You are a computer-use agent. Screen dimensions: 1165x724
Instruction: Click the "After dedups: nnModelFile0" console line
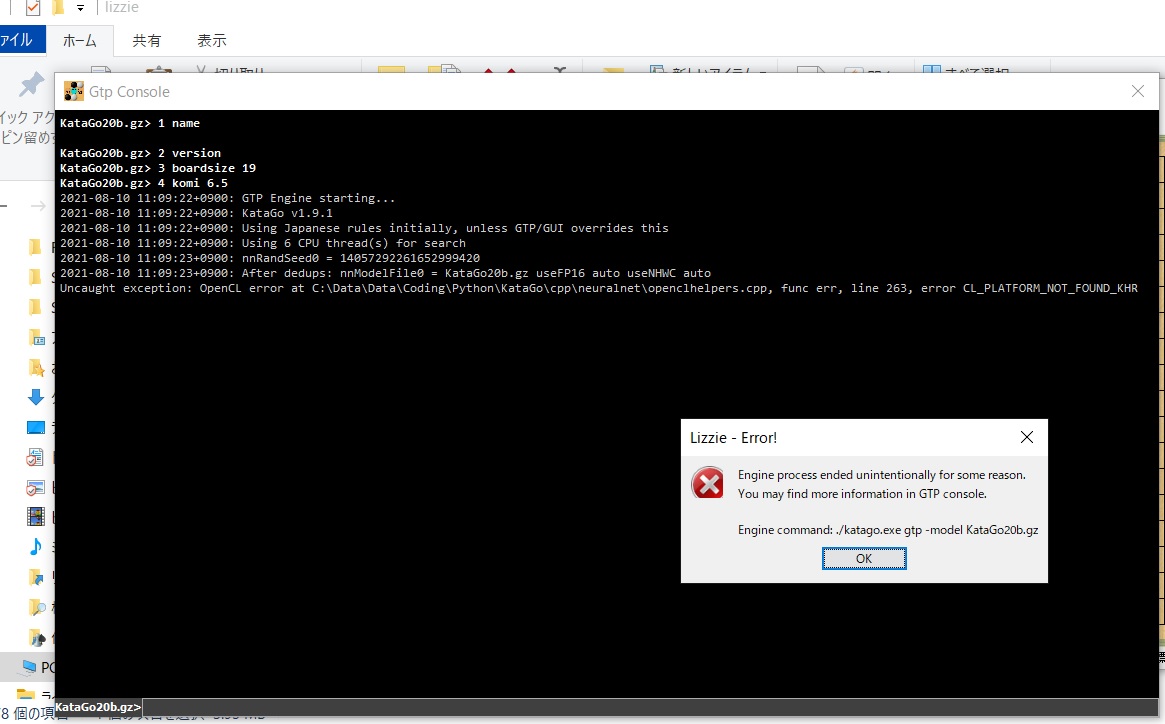pos(386,273)
